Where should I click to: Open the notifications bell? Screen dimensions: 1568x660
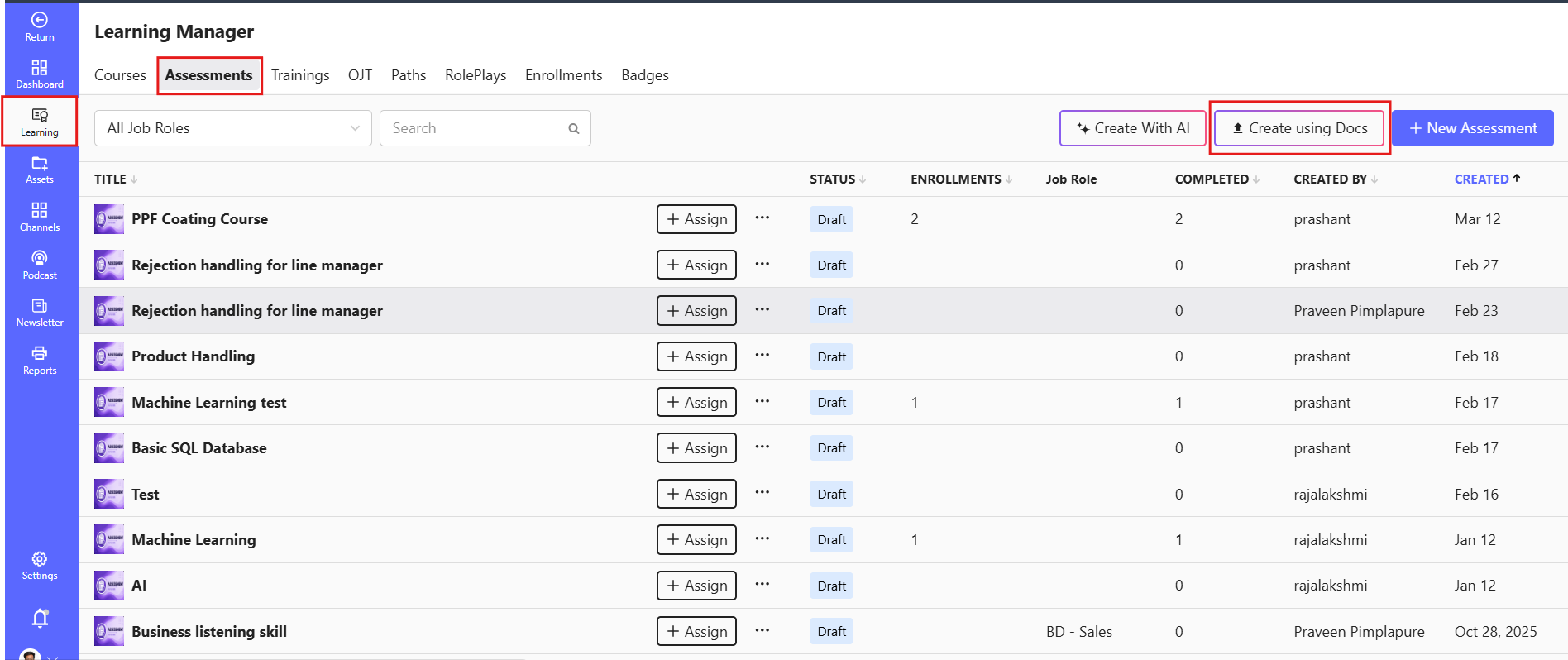(40, 618)
